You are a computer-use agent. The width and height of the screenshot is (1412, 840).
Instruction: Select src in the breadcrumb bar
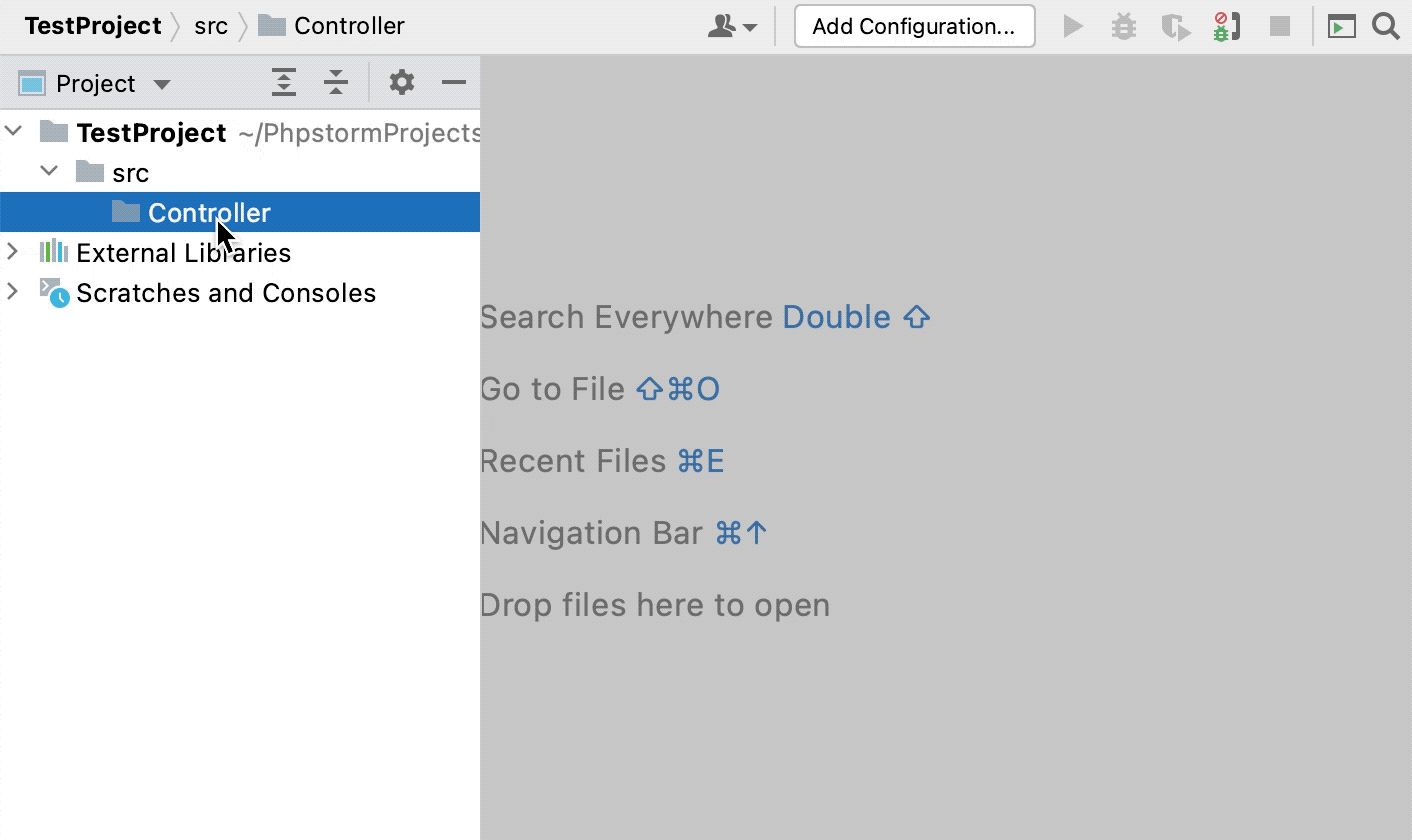pos(211,26)
